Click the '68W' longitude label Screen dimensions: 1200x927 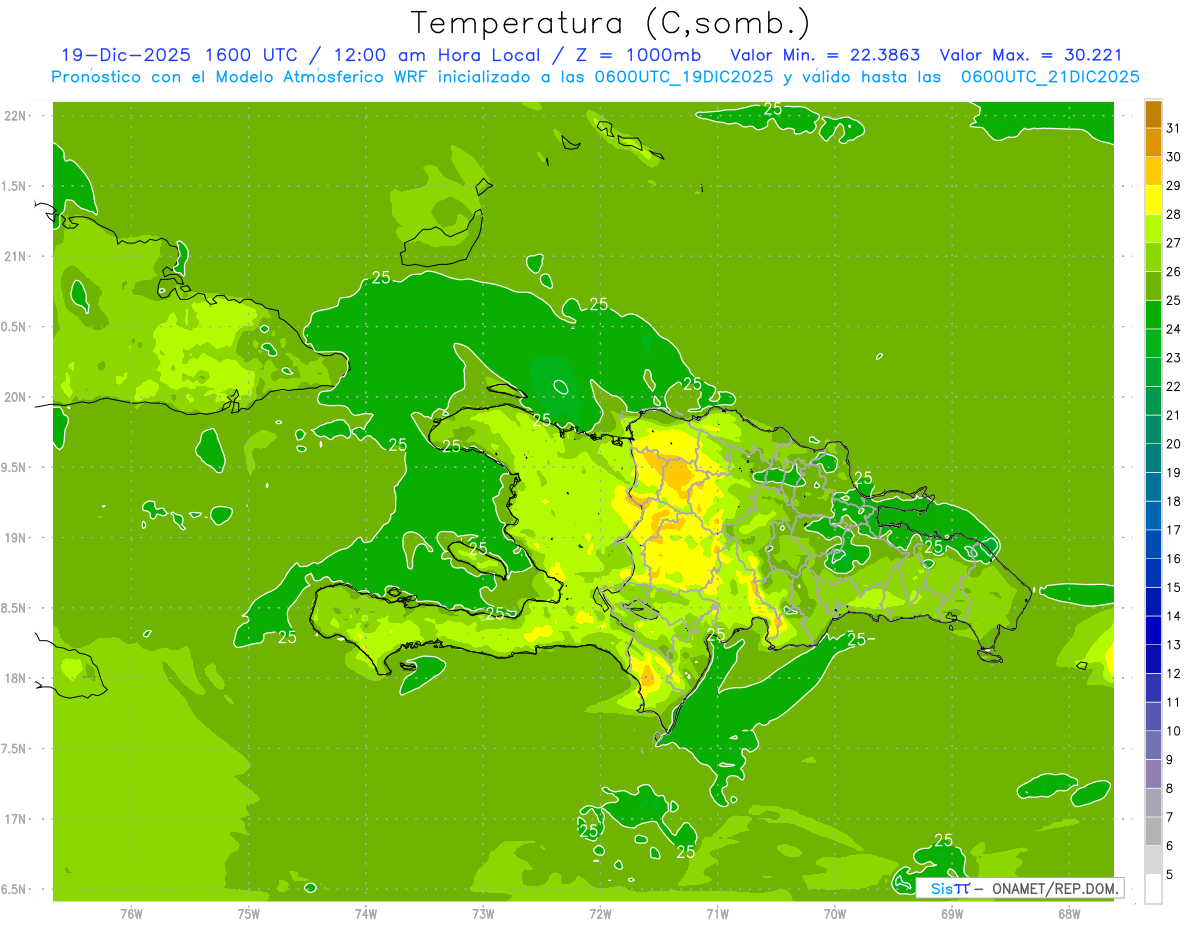point(1068,913)
